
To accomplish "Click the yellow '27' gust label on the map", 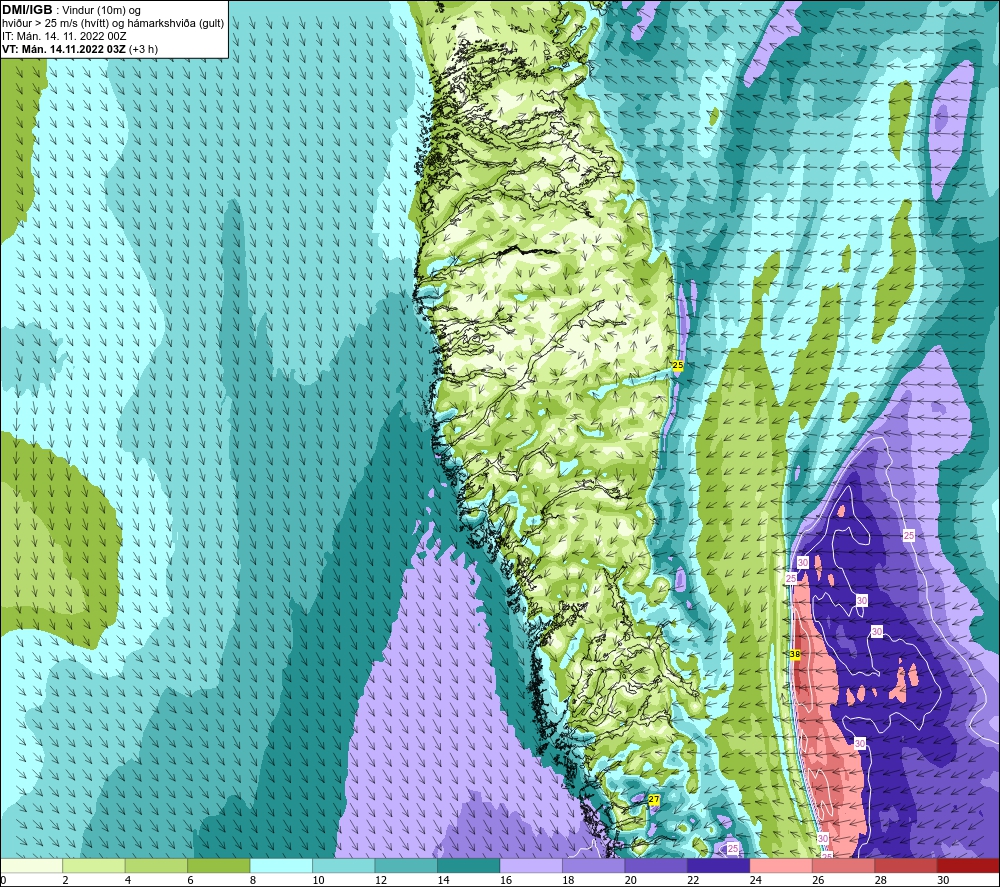I will (x=654, y=800).
